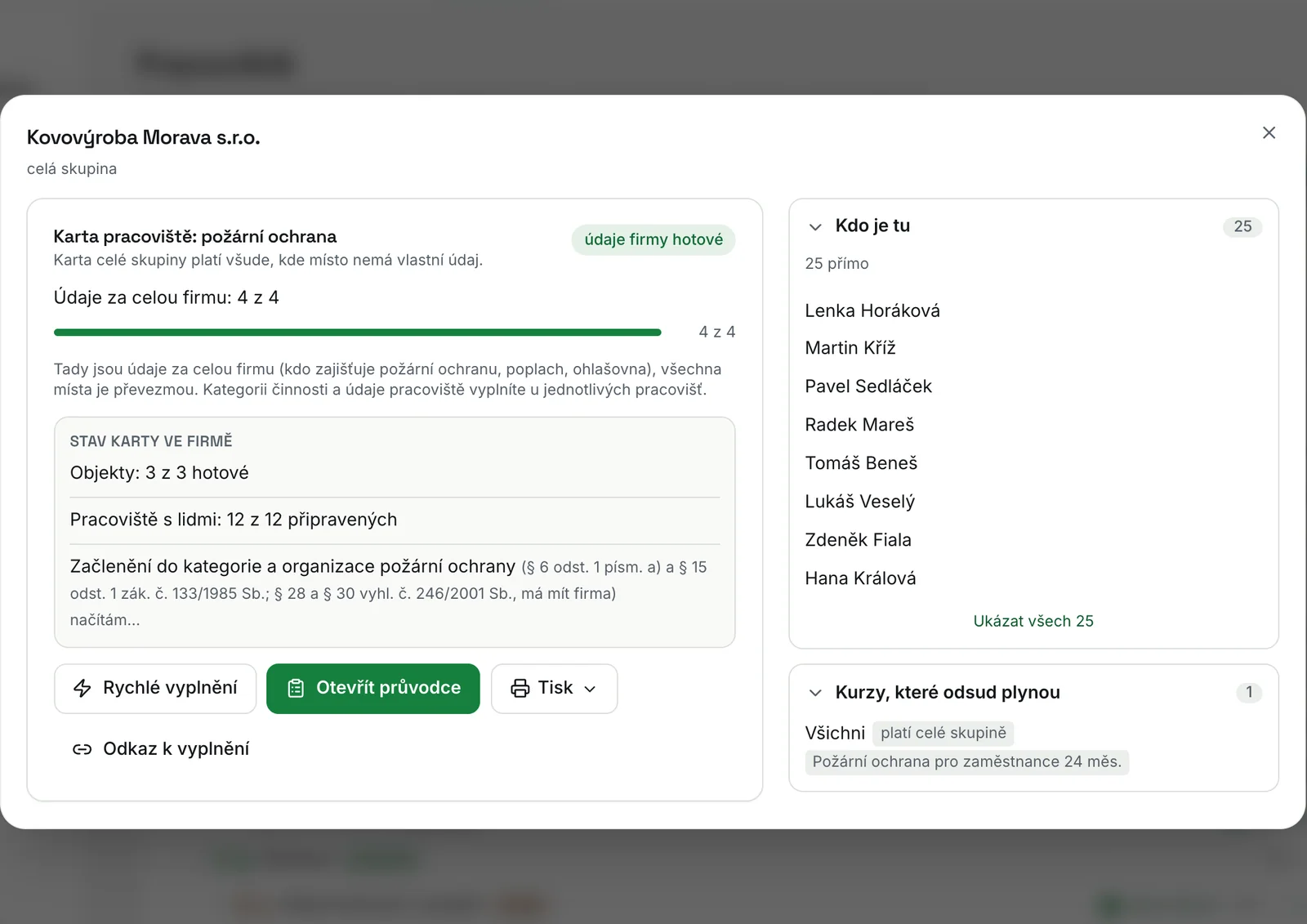
Task: Select Radek Mareš in the list
Action: tap(859, 425)
